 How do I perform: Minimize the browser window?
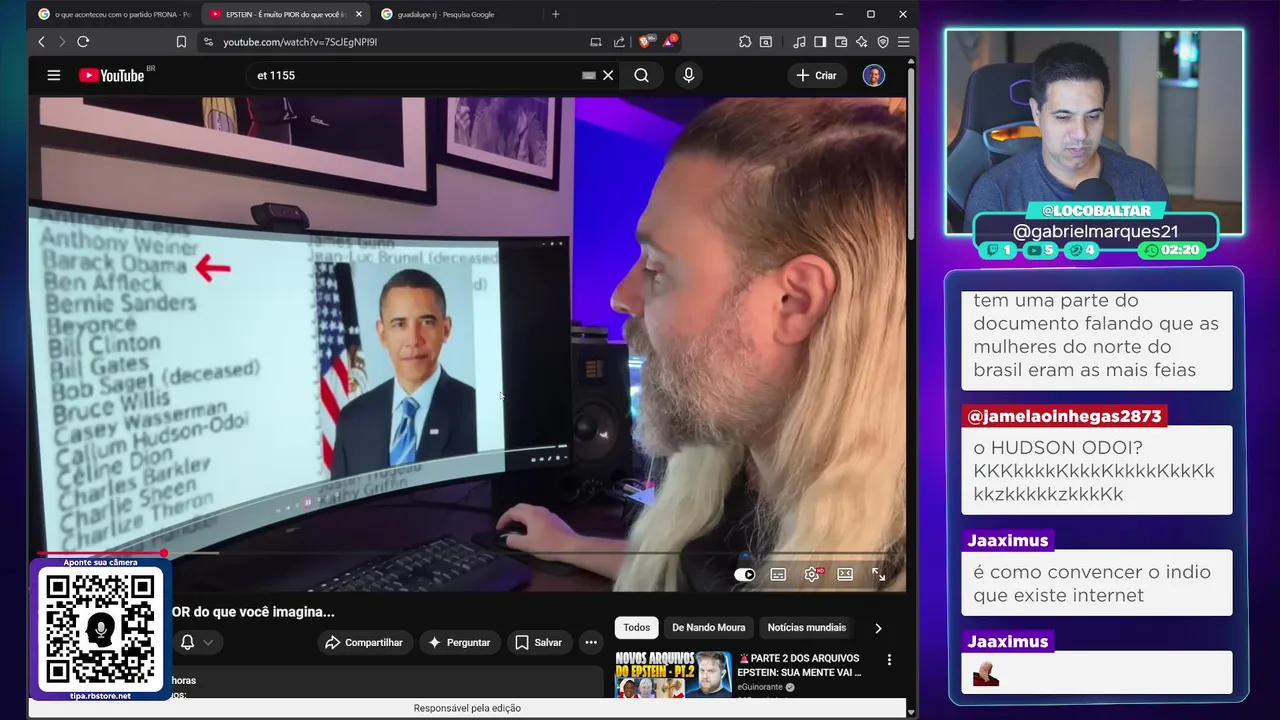[x=839, y=14]
